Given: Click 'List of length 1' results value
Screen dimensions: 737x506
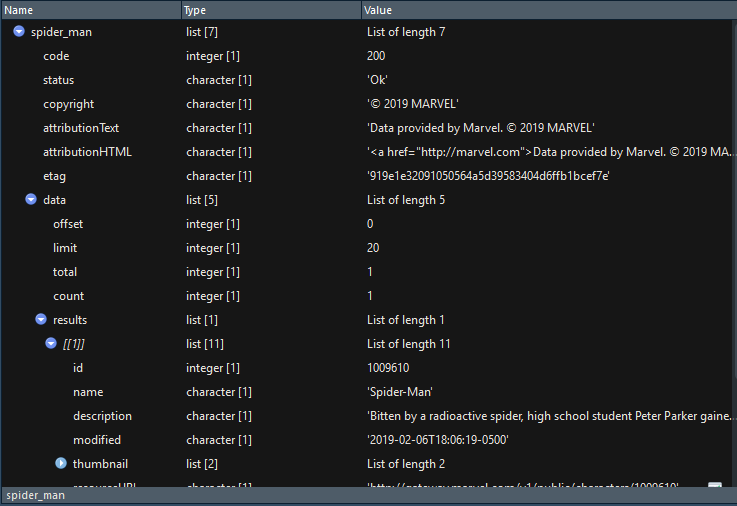Looking at the screenshot, I should 406,320.
